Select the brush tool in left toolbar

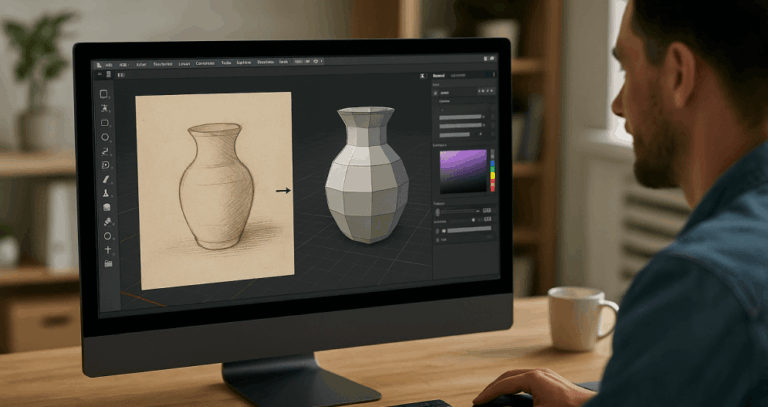click(x=105, y=179)
